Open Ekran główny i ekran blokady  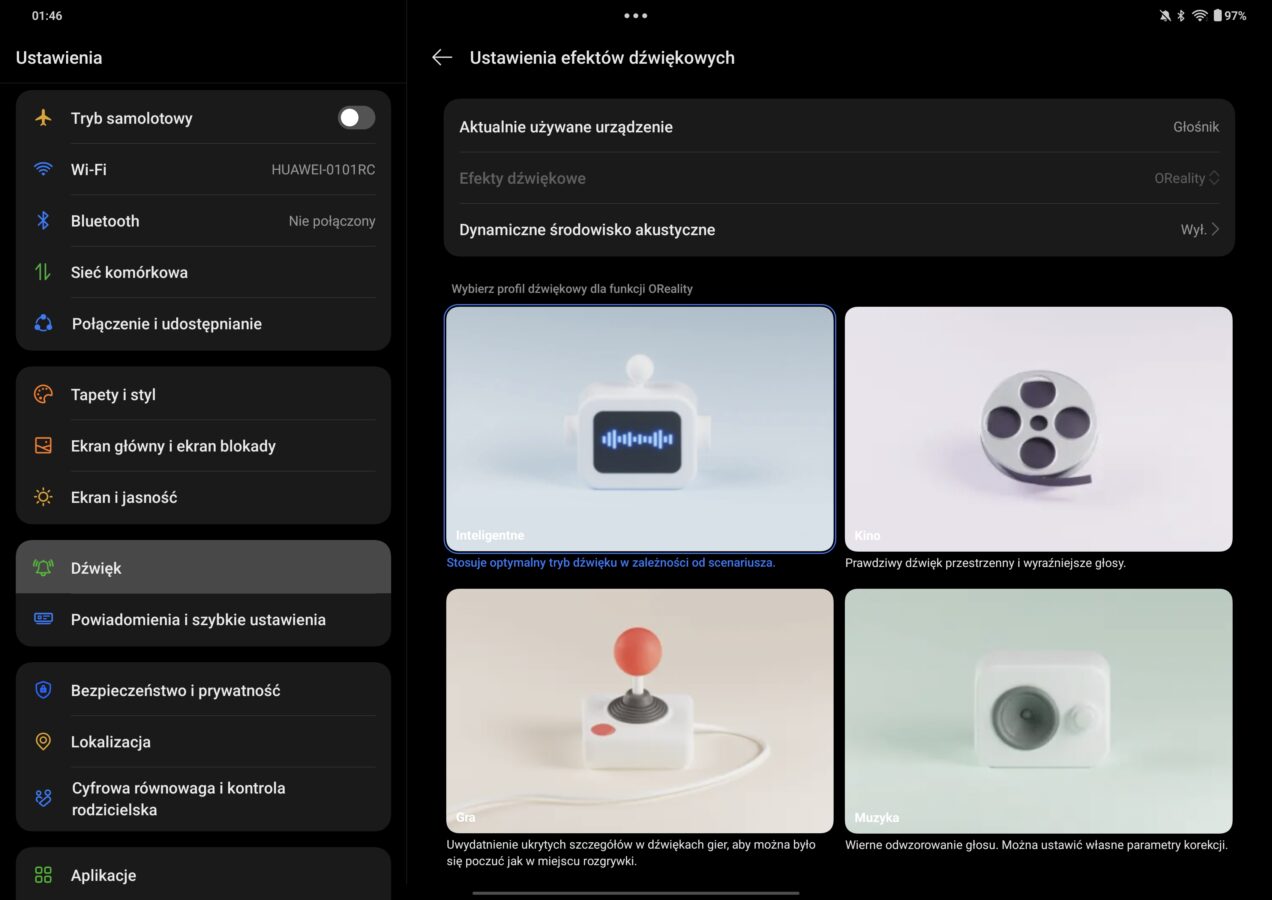click(203, 446)
